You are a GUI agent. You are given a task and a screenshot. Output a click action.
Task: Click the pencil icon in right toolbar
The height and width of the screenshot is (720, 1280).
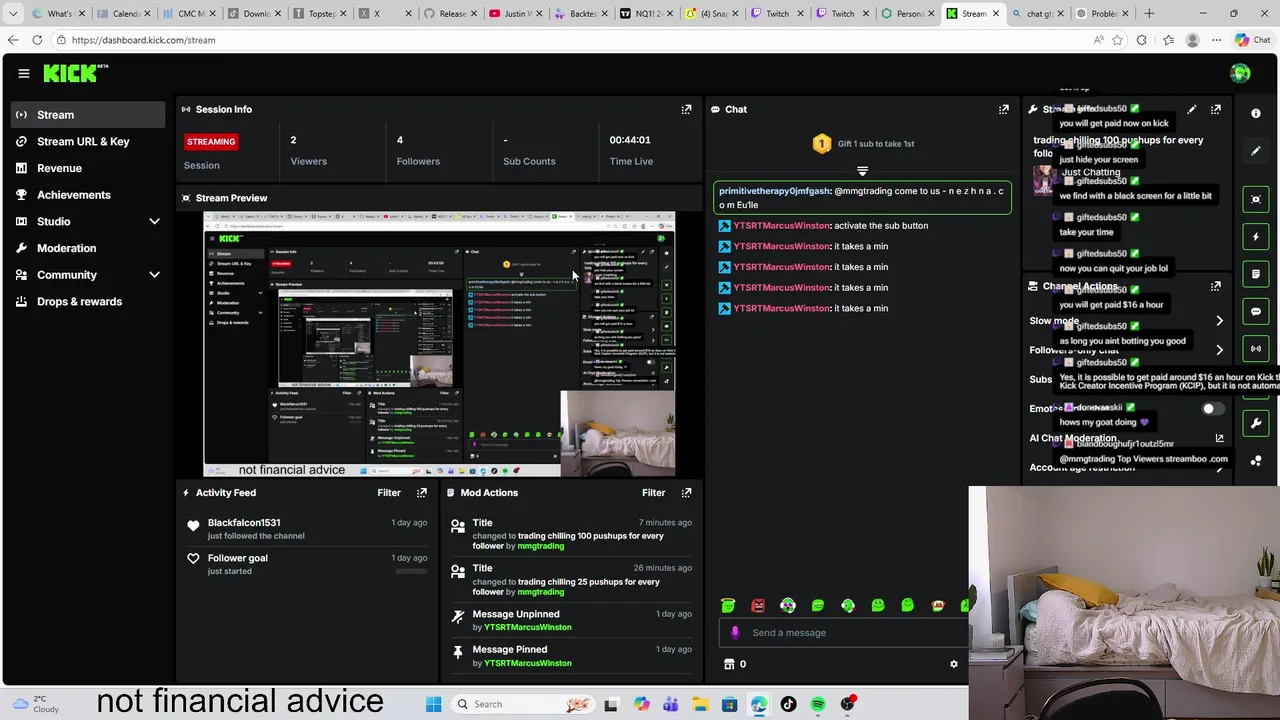1256,151
